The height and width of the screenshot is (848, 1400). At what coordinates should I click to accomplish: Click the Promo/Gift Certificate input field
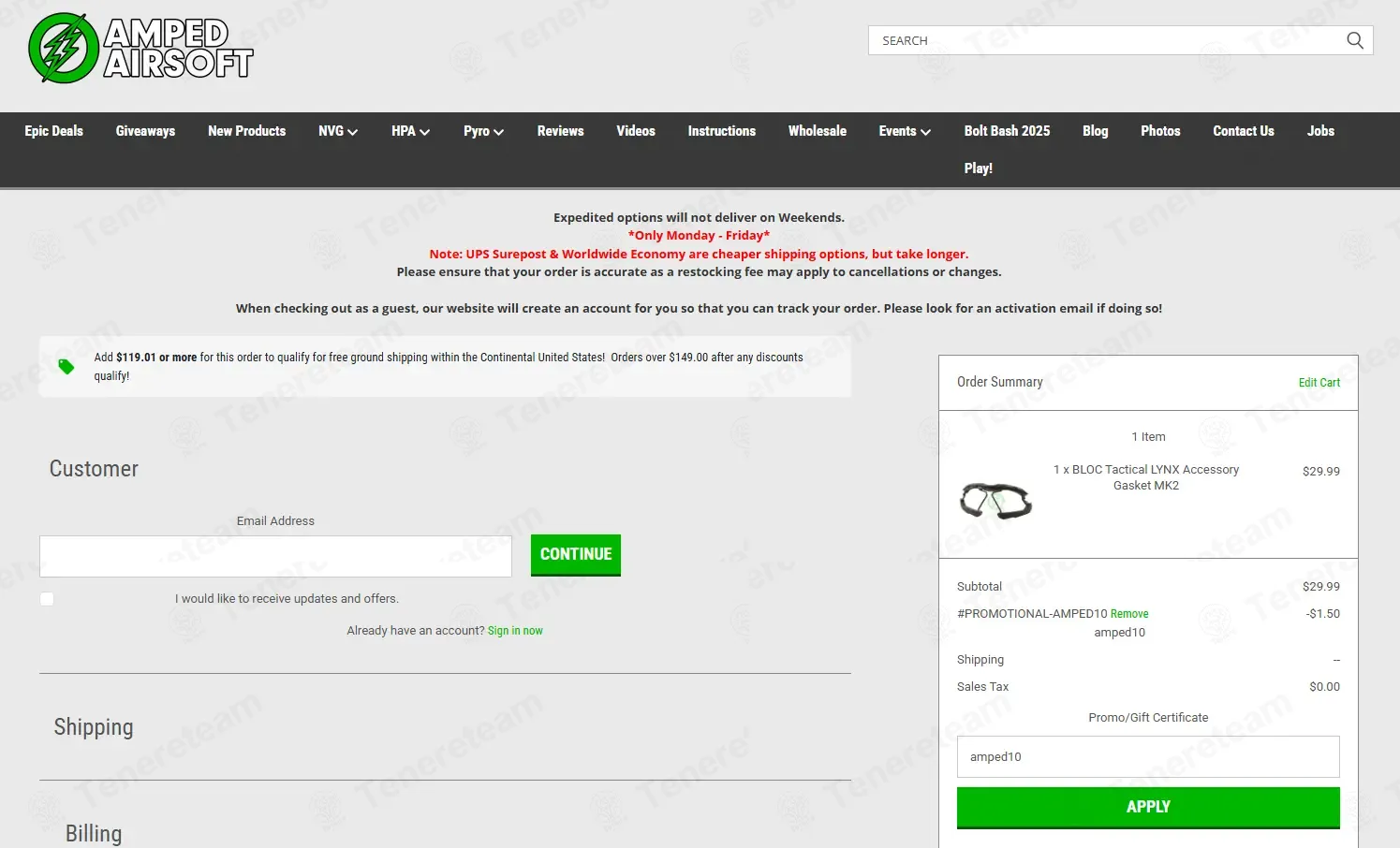[x=1147, y=756]
